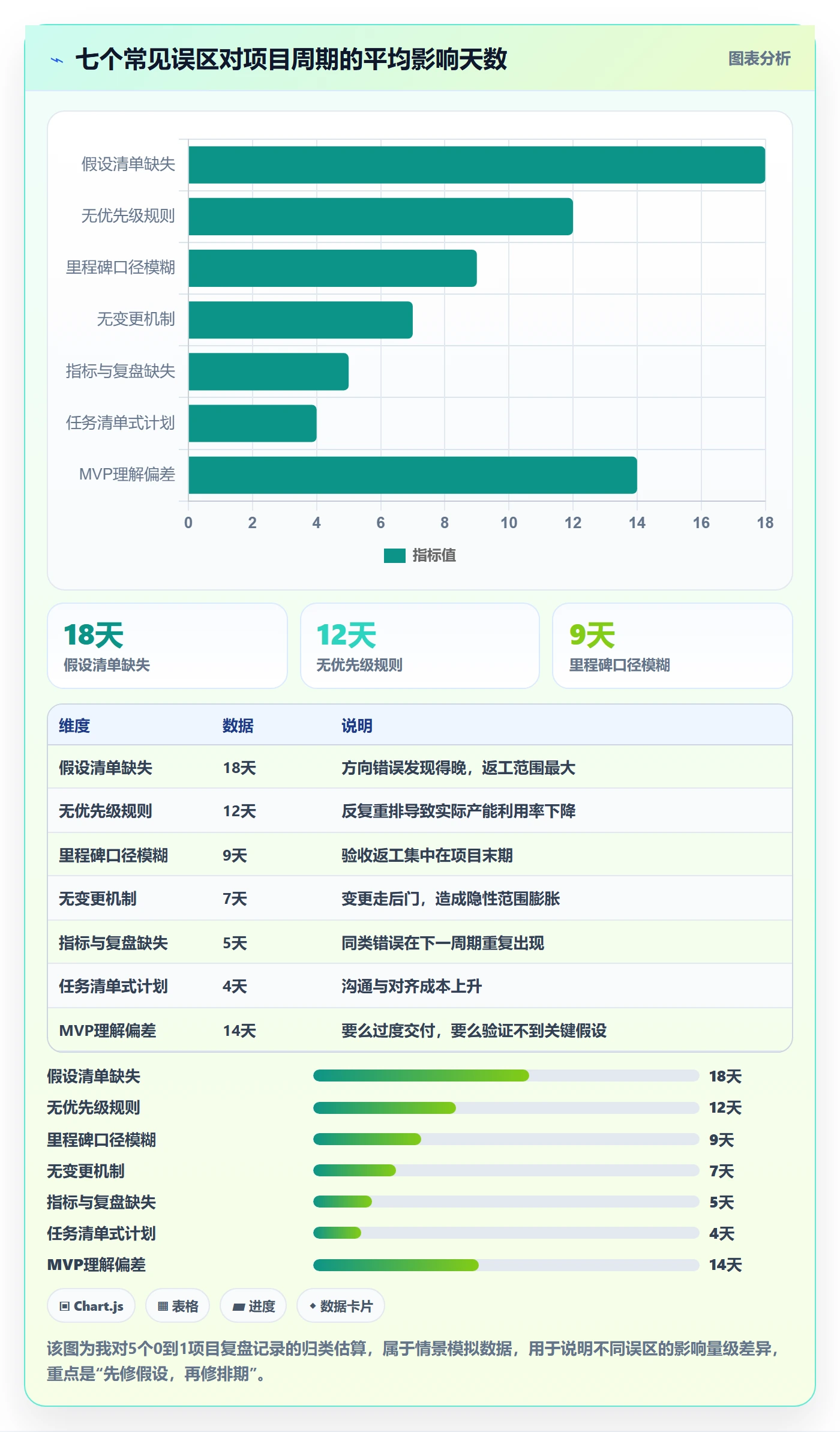Click the MVP理解偏差 14天 progress bar
The image size is (840, 1432).
click(506, 1265)
